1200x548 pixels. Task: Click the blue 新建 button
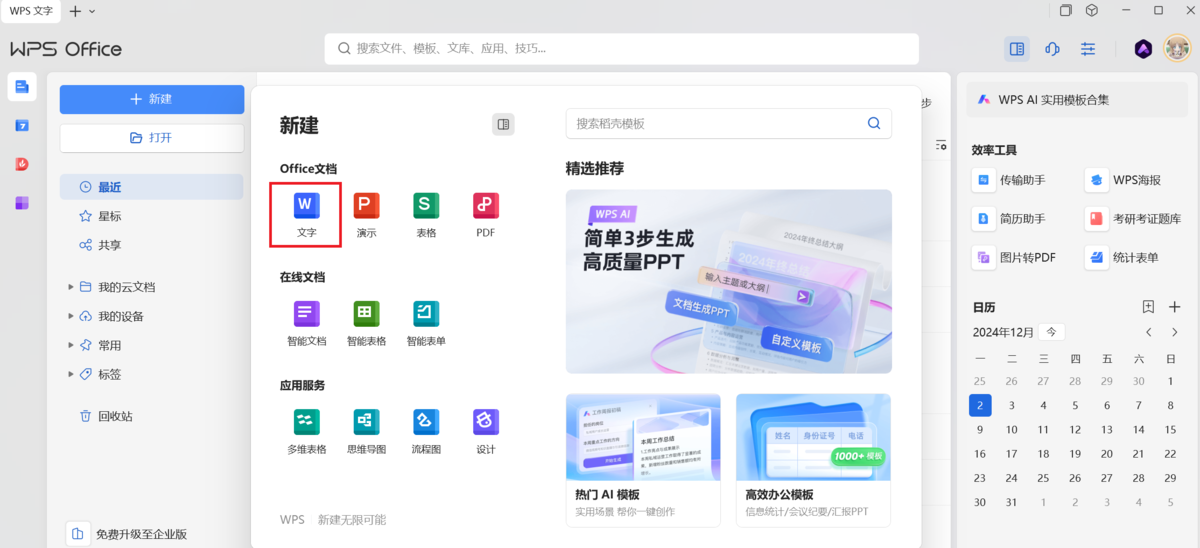coord(152,99)
